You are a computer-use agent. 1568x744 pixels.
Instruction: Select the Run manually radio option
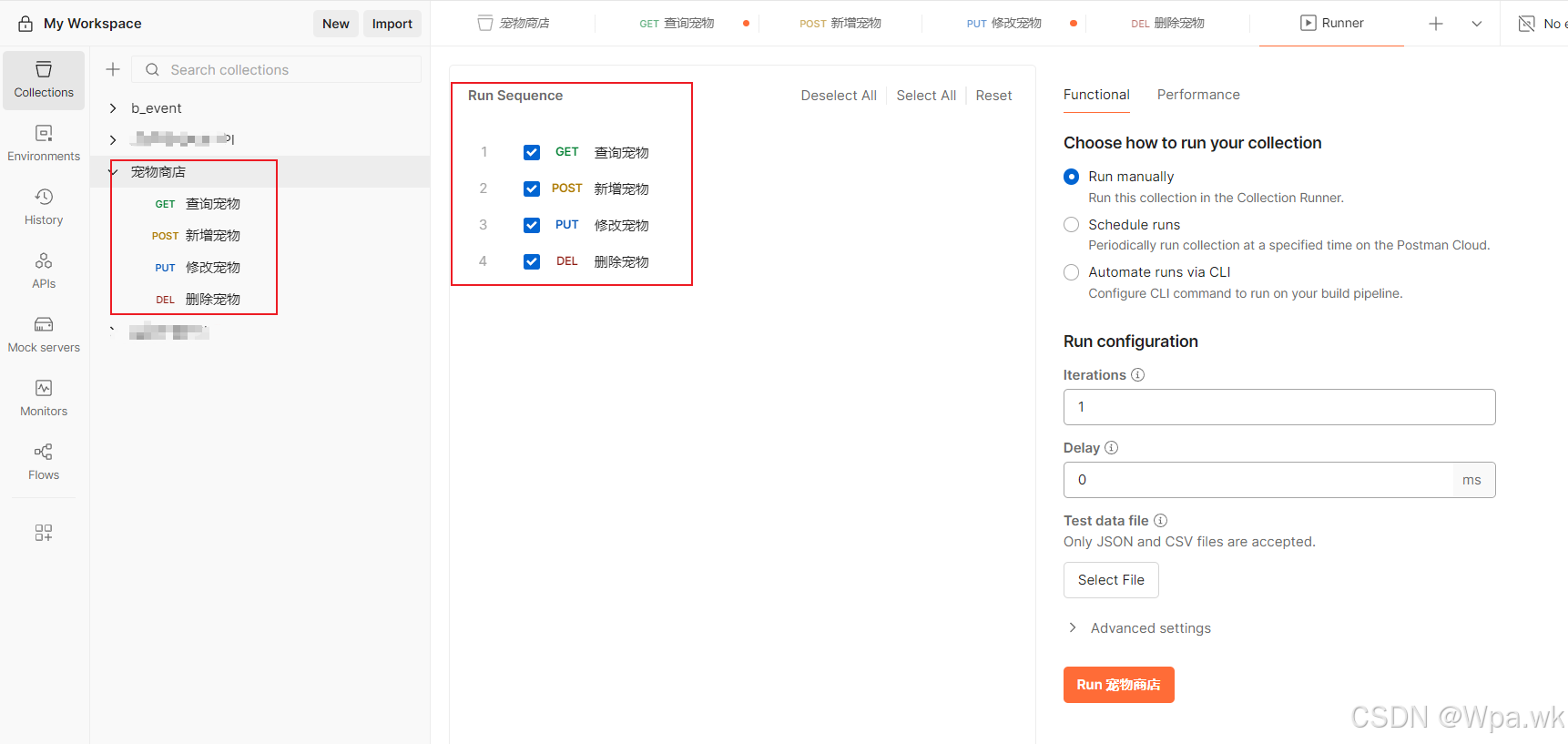pos(1072,177)
